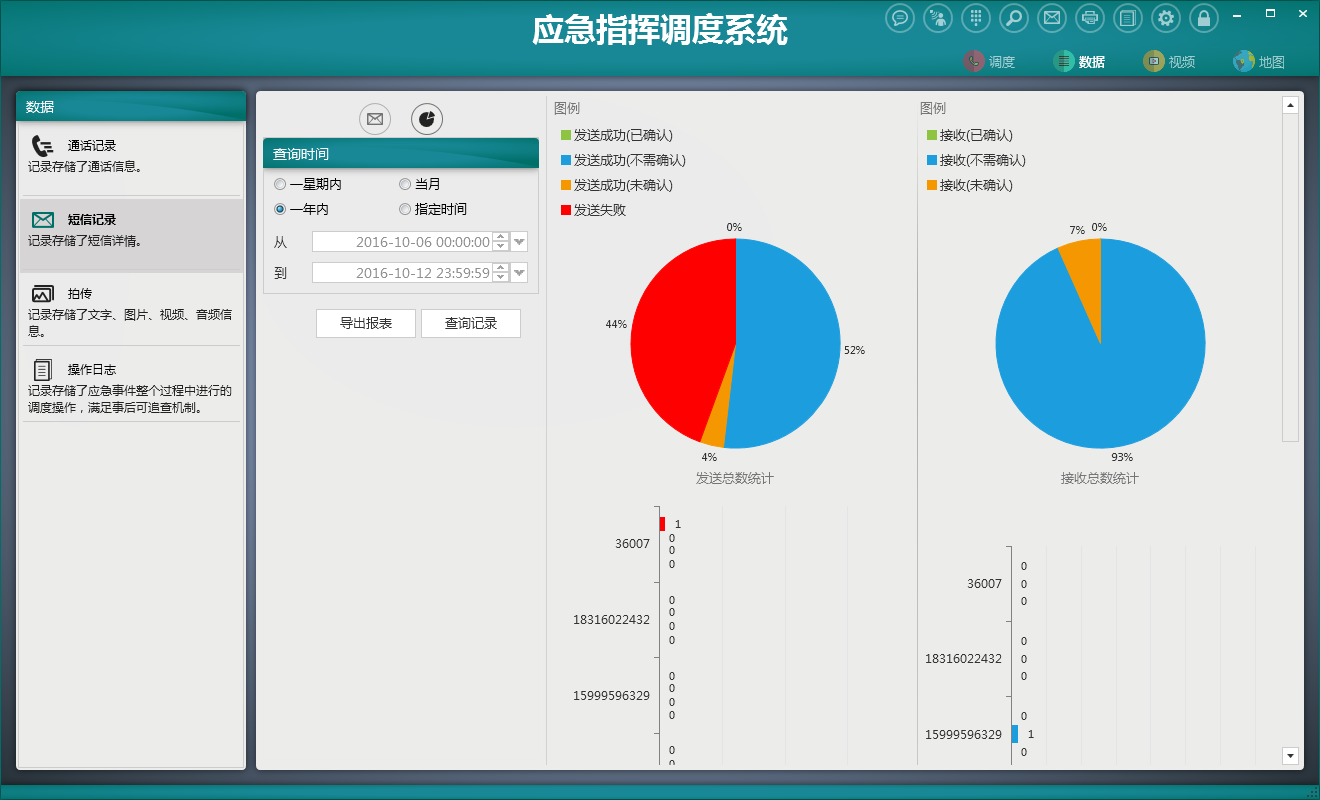The width and height of the screenshot is (1320, 800).
Task: Click the printer icon
Action: click(x=1090, y=18)
